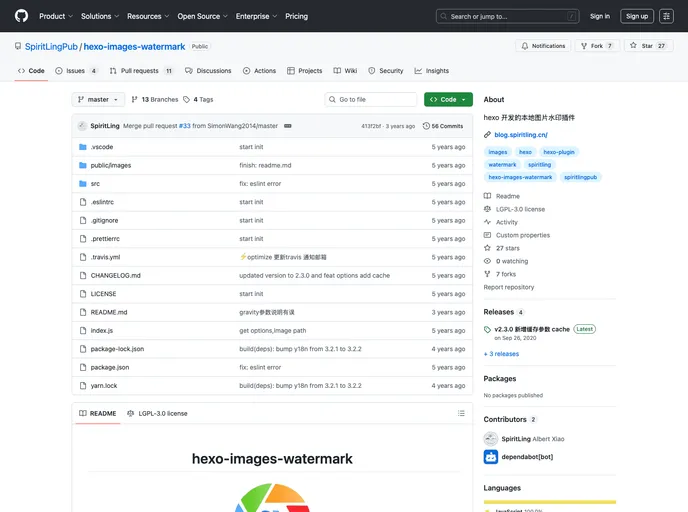The height and width of the screenshot is (512, 688).
Task: Fork the repository
Action: (597, 46)
